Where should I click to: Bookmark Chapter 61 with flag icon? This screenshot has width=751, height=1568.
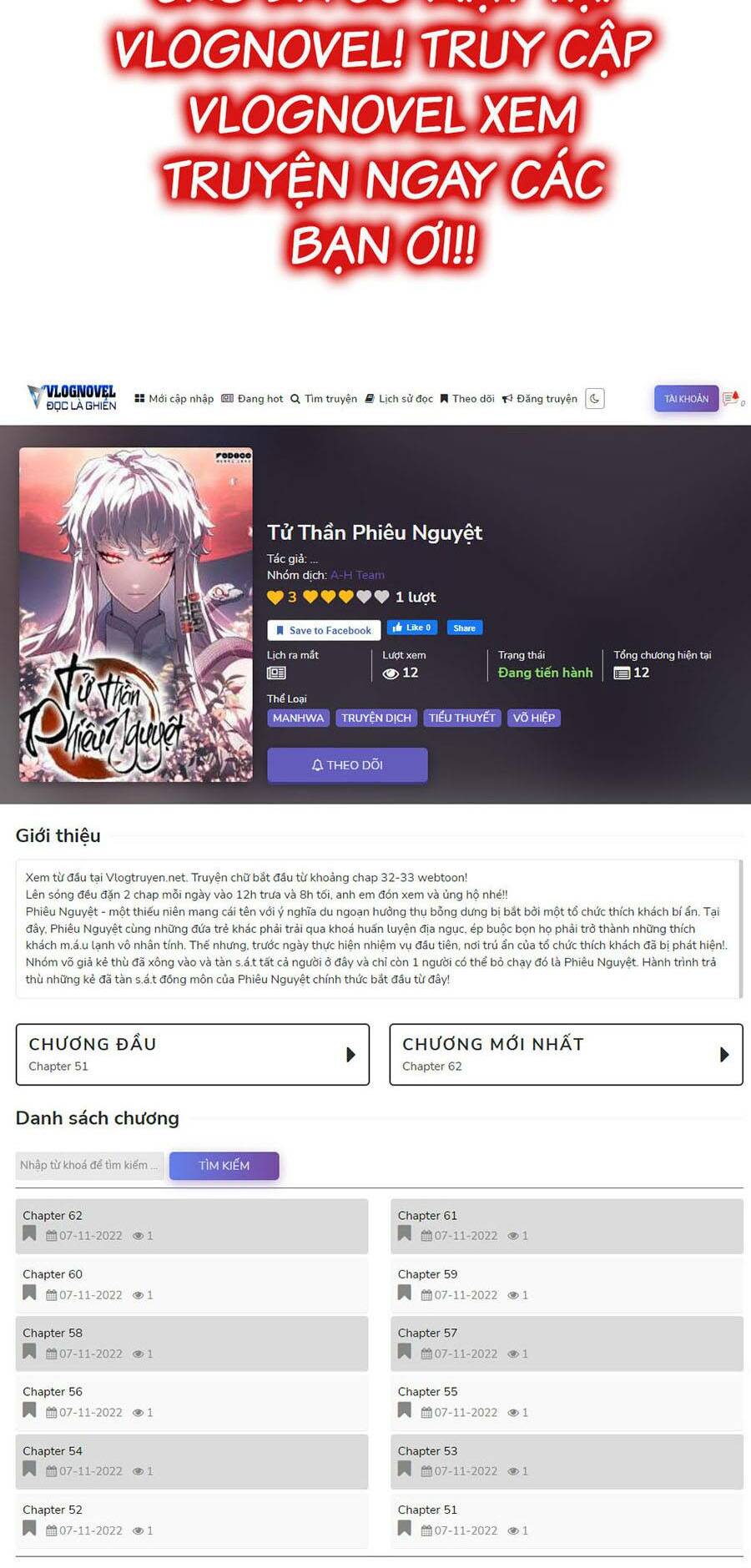(405, 1233)
